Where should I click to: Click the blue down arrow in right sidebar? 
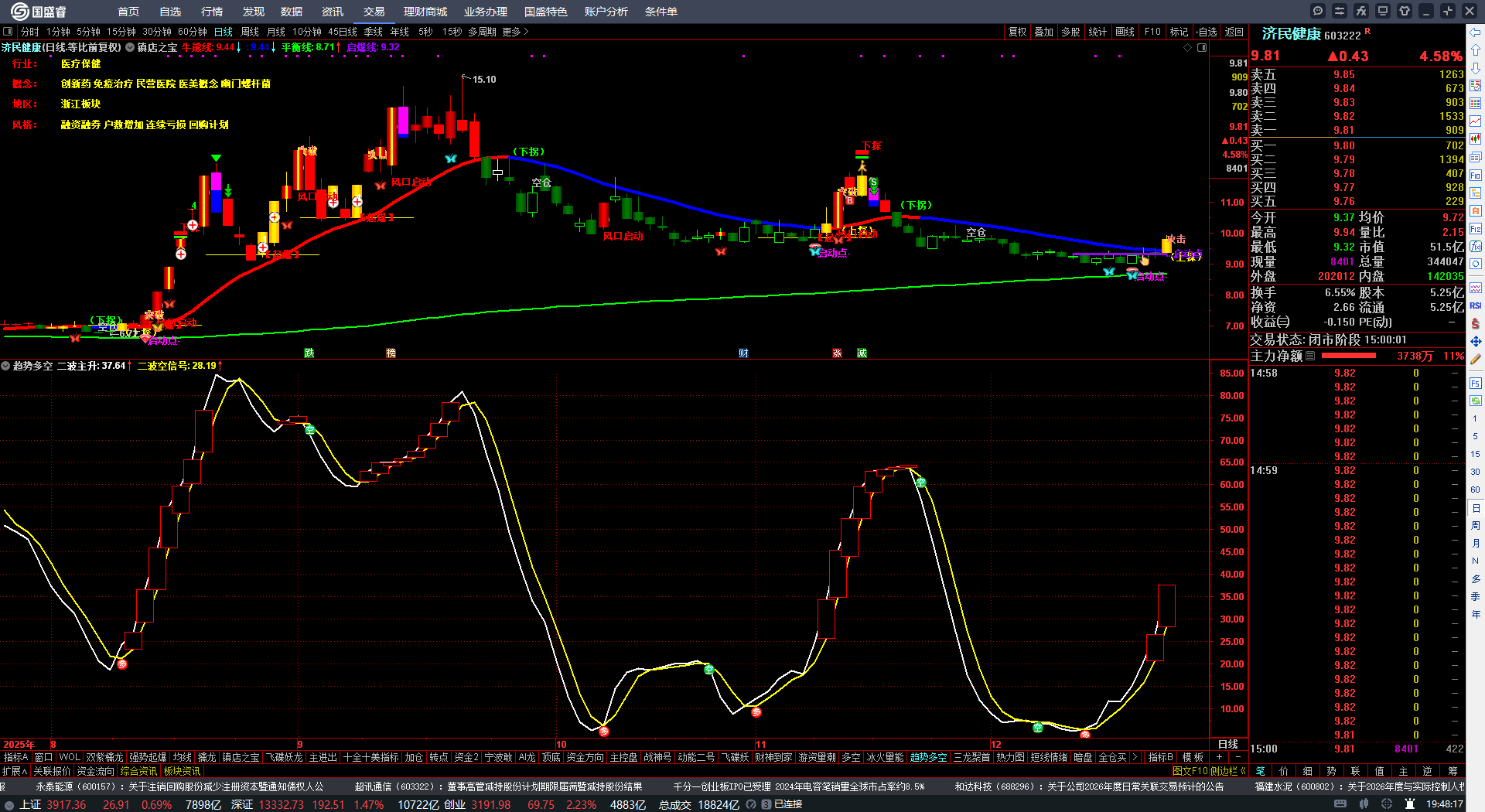pyautogui.click(x=1476, y=67)
